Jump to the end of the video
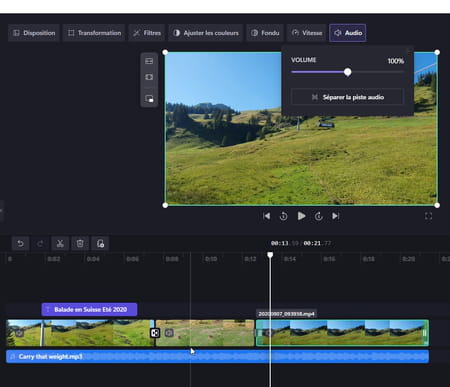Viewport: 450px width, 387px height. [x=336, y=216]
